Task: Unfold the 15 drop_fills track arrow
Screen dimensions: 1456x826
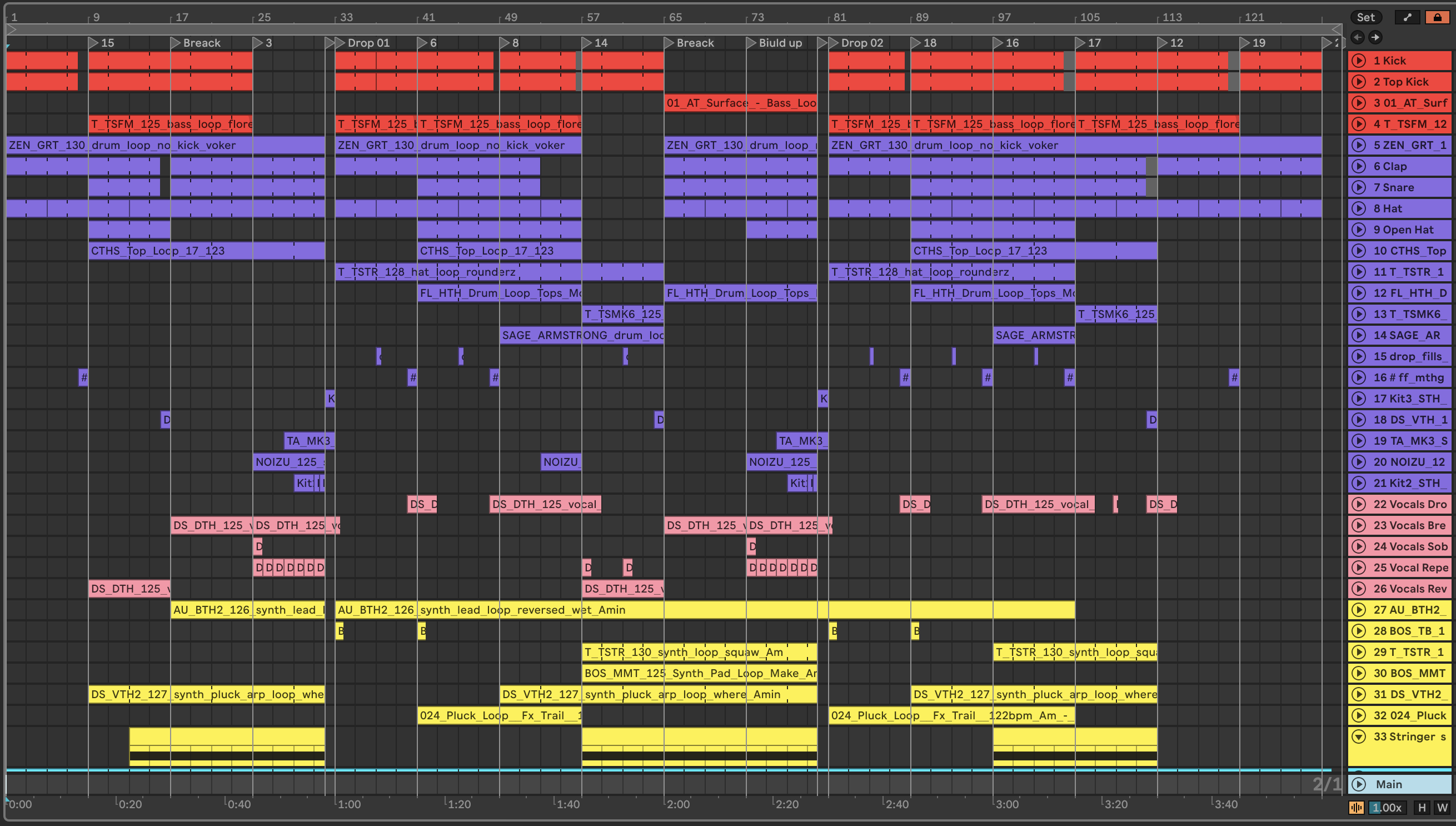Action: click(x=1358, y=356)
